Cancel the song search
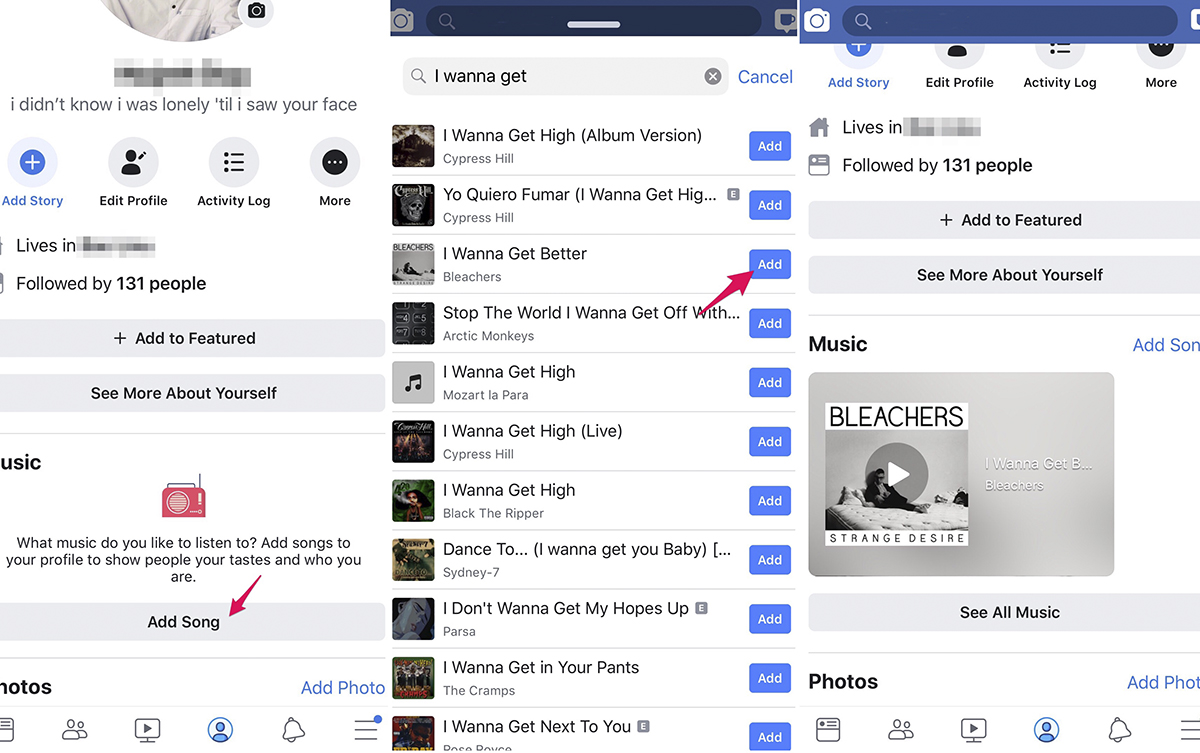Screen dimensions: 1200x753 point(765,77)
